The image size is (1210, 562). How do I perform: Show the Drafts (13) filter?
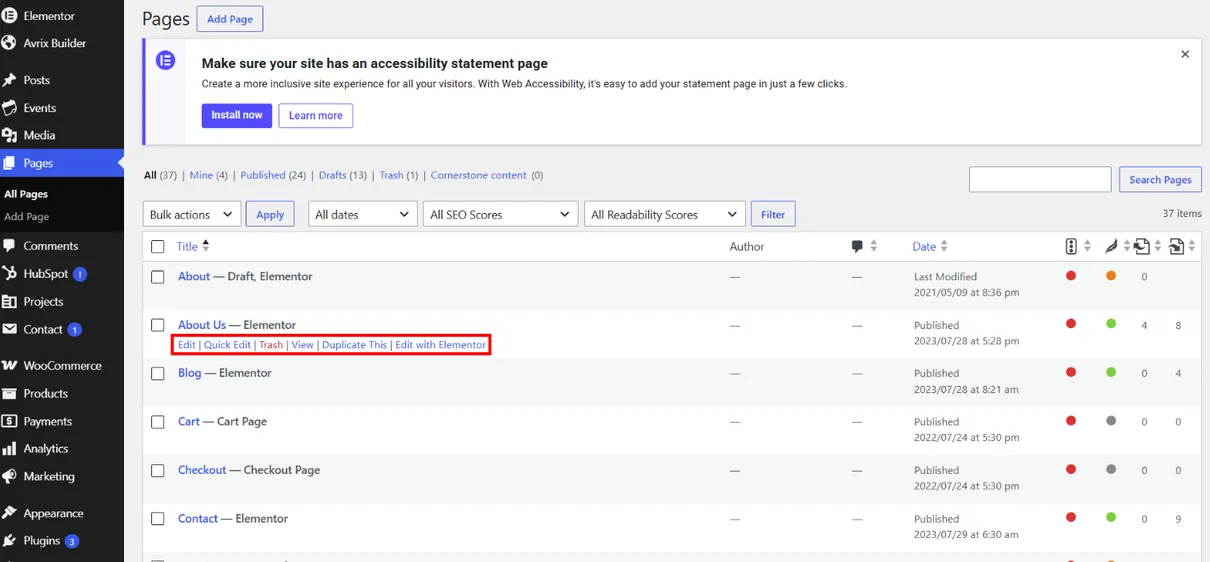tap(343, 175)
